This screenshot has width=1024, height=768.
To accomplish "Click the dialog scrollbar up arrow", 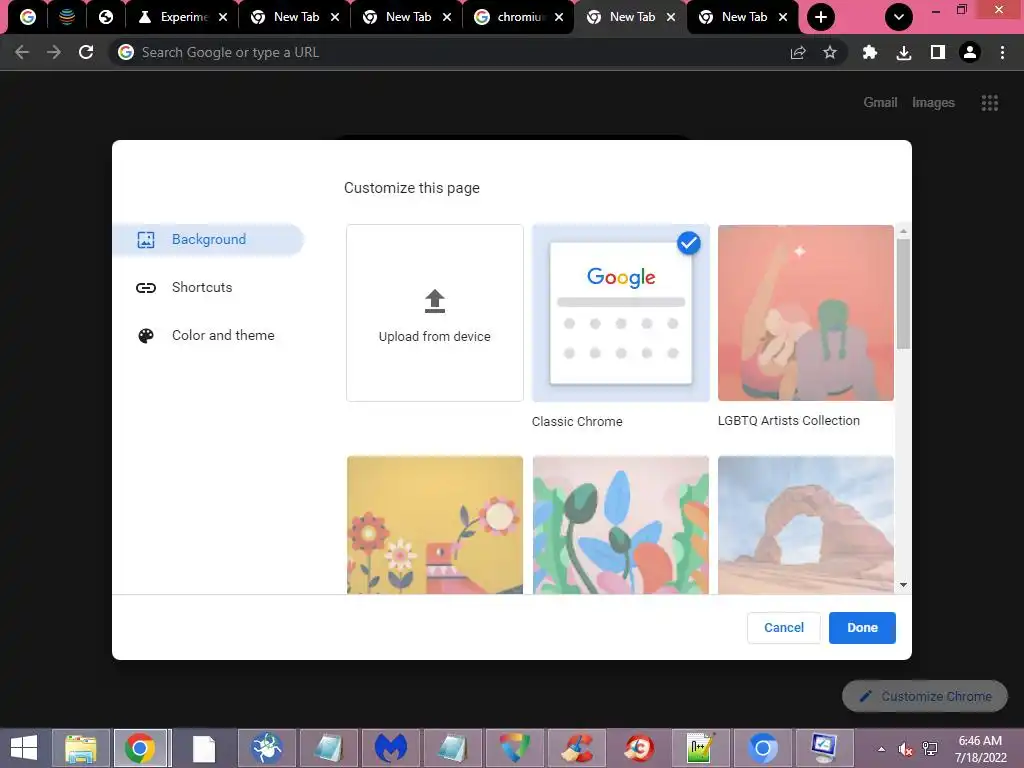I will 903,231.
